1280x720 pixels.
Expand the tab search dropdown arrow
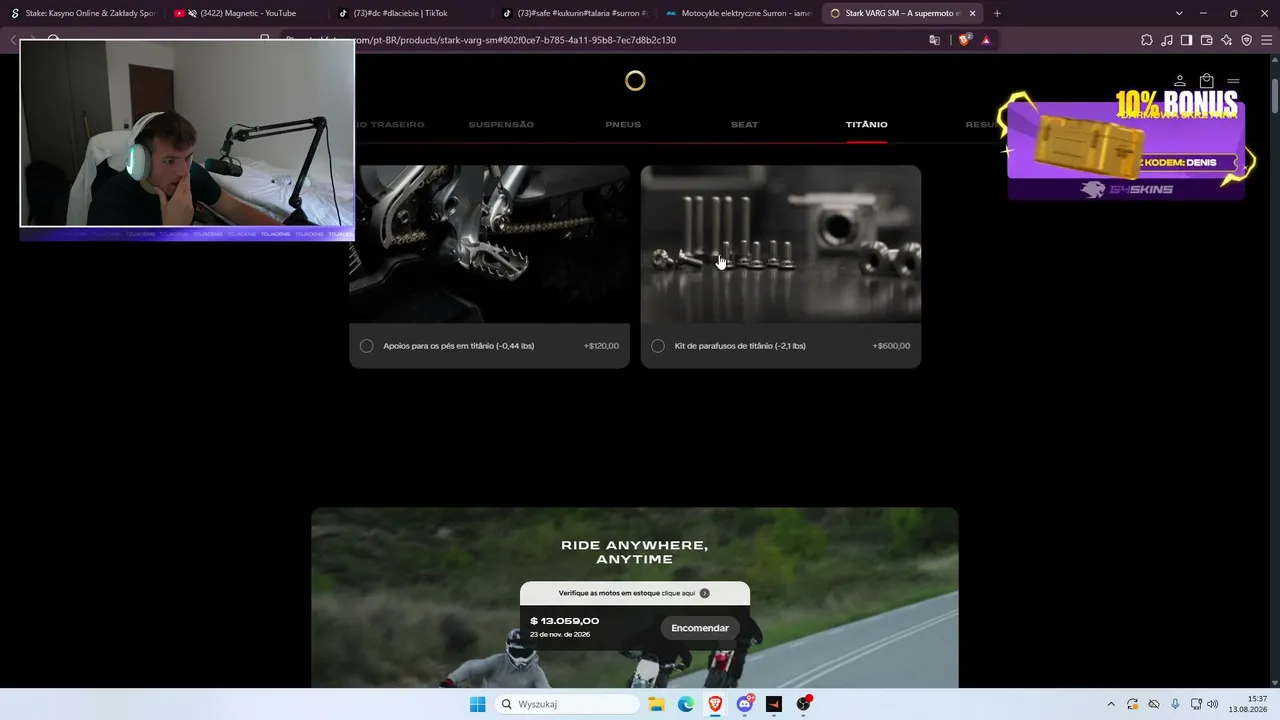tap(1179, 13)
